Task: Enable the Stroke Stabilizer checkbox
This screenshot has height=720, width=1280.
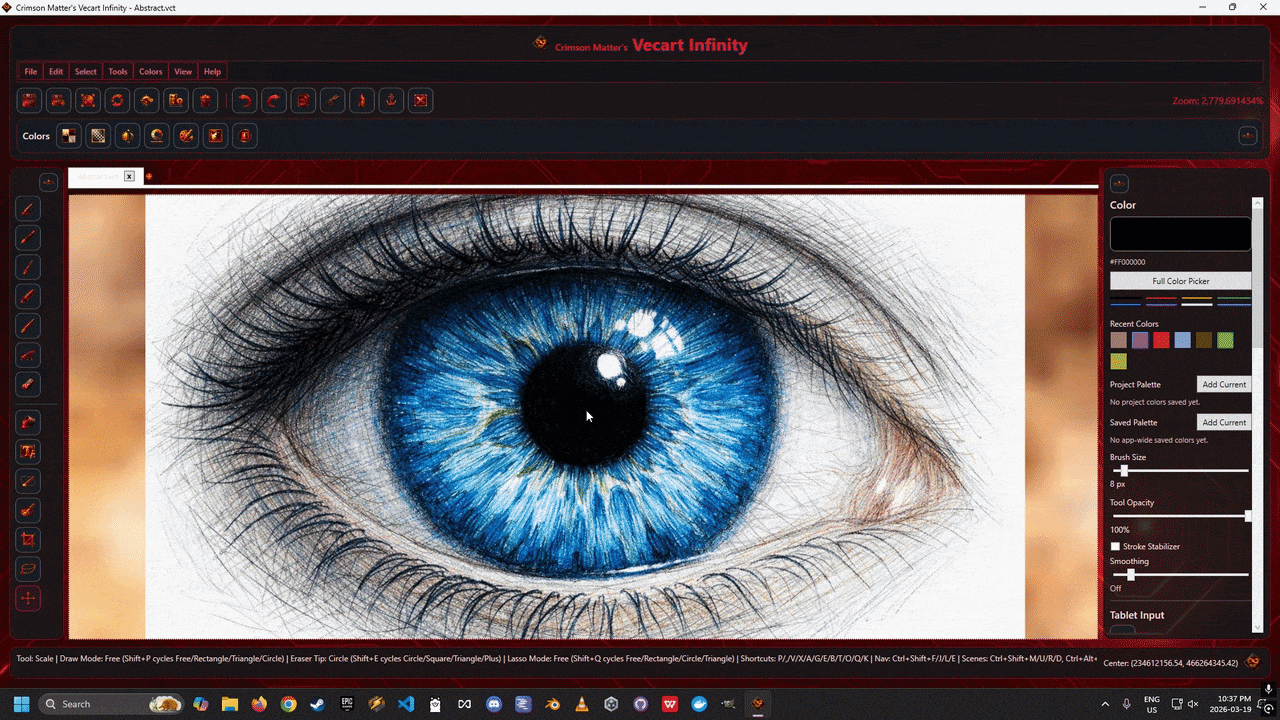Action: [x=1115, y=546]
